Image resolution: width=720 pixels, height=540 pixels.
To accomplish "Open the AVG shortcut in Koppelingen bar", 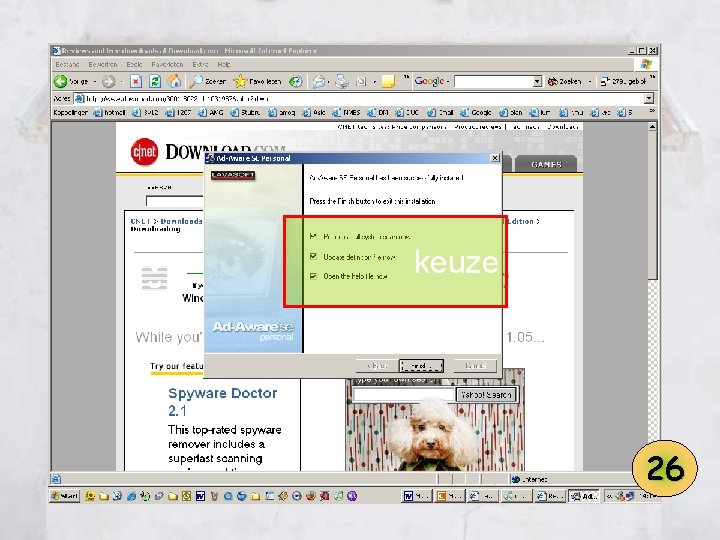I will 211,112.
